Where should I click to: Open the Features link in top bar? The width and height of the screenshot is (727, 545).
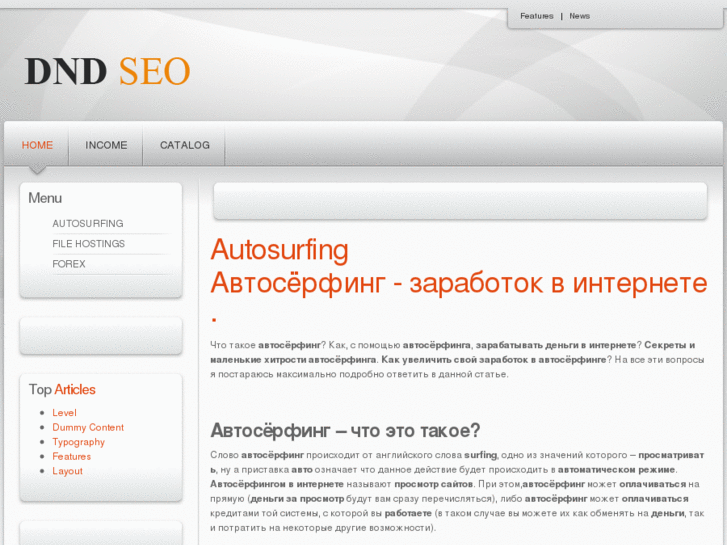(x=536, y=16)
